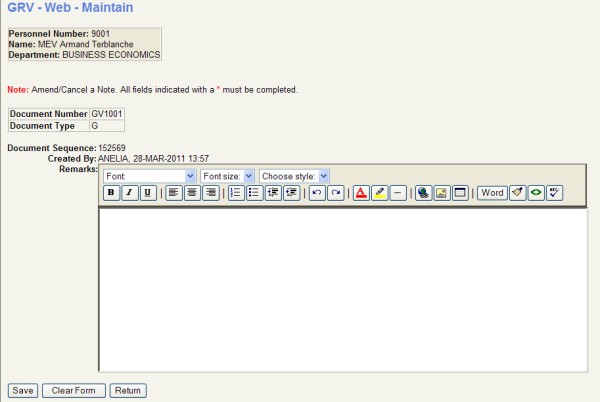Screen dimensions: 600x402
Task: Decrease the text indent
Action: [273, 193]
